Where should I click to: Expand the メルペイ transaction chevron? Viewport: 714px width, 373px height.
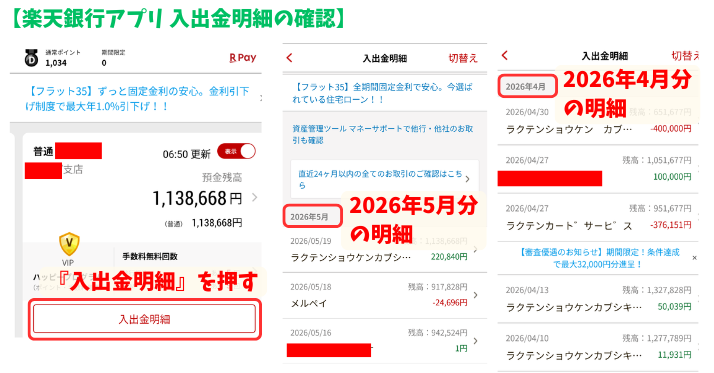(x=475, y=295)
